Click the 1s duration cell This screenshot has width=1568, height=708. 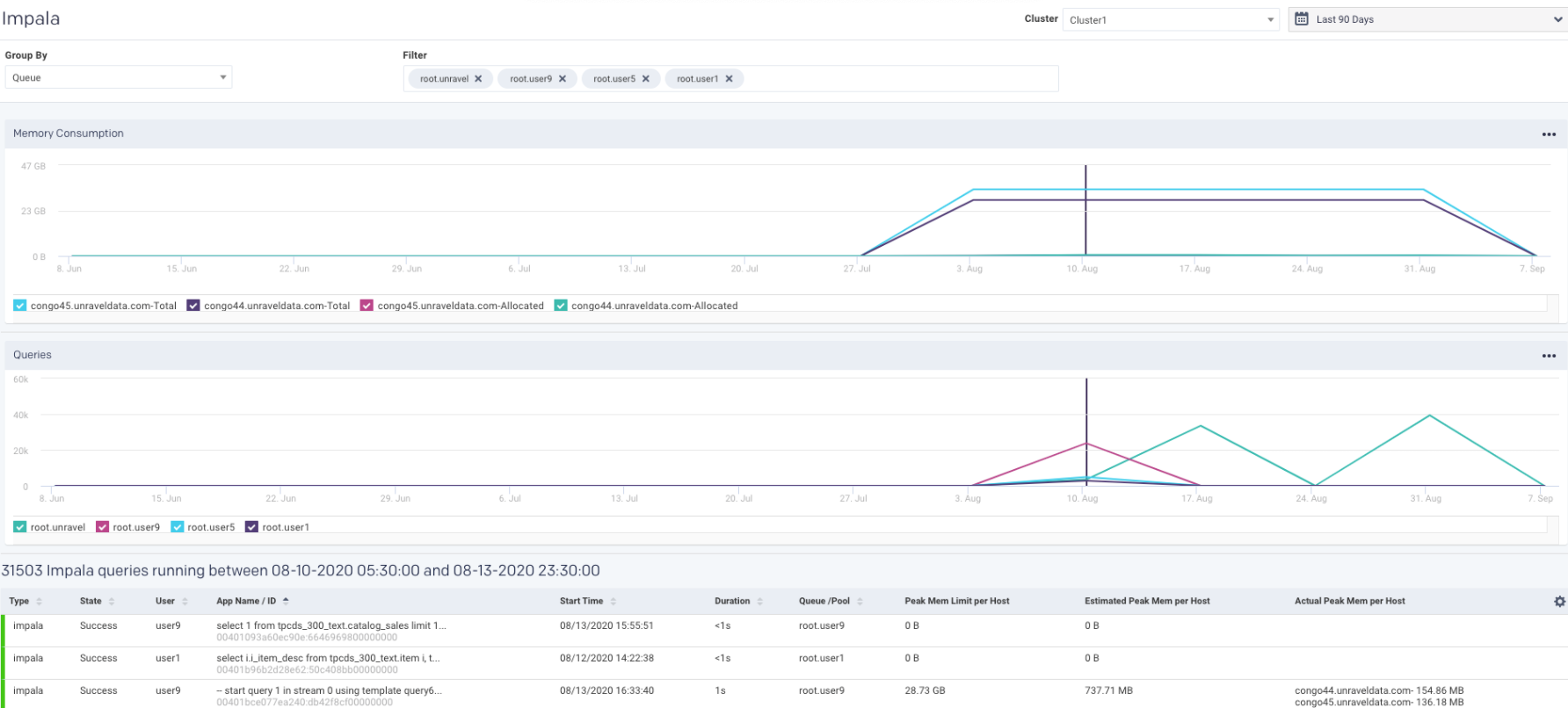pyautogui.click(x=720, y=690)
